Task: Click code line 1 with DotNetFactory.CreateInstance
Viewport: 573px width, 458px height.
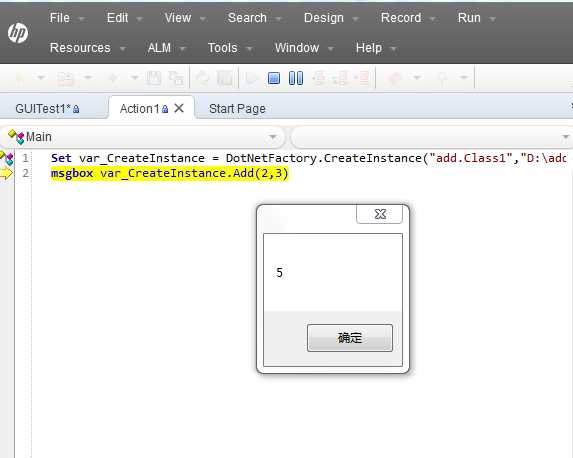Action: pyautogui.click(x=308, y=158)
